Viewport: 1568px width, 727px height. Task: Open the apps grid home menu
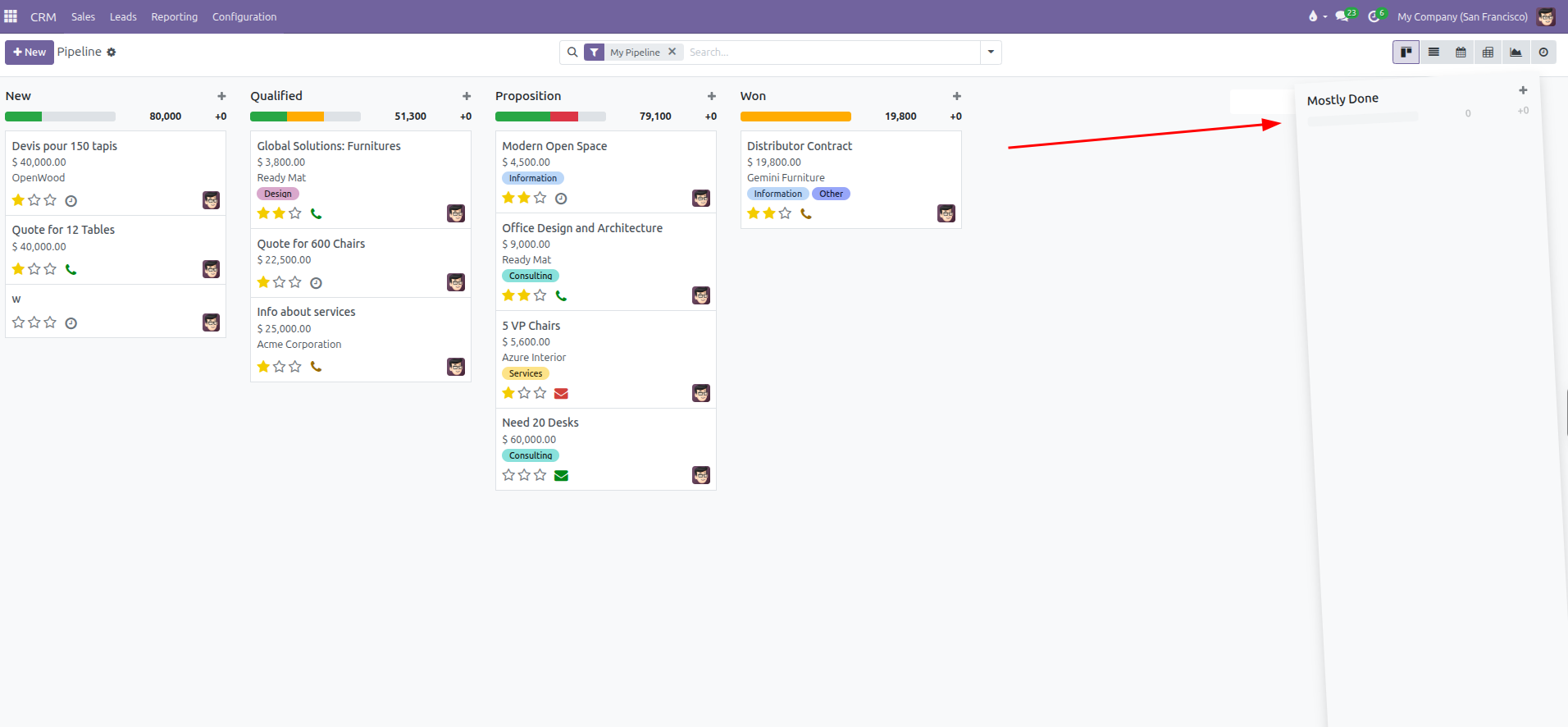coord(11,16)
